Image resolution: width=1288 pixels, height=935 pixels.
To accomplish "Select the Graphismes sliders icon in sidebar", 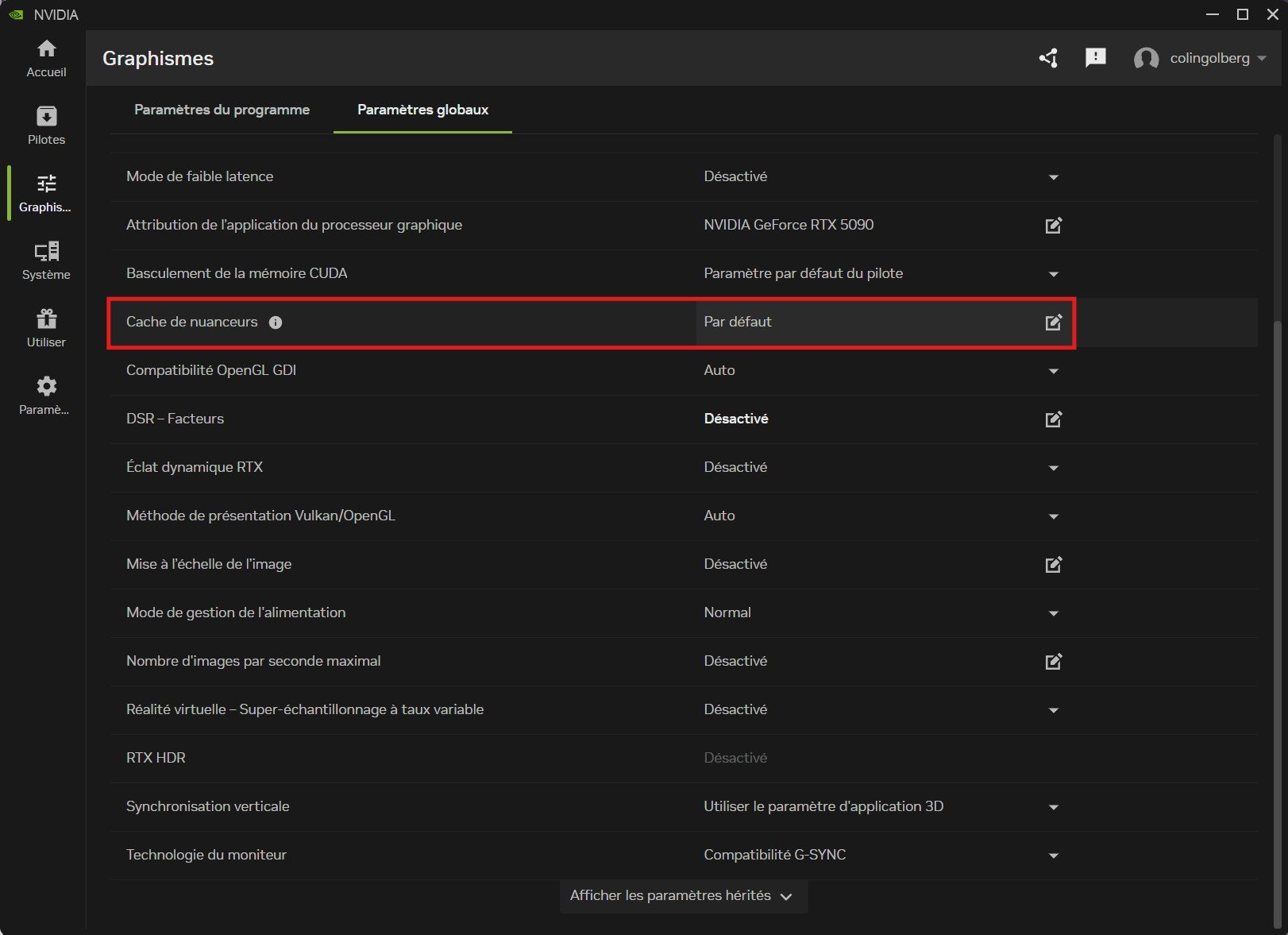I will pyautogui.click(x=47, y=184).
